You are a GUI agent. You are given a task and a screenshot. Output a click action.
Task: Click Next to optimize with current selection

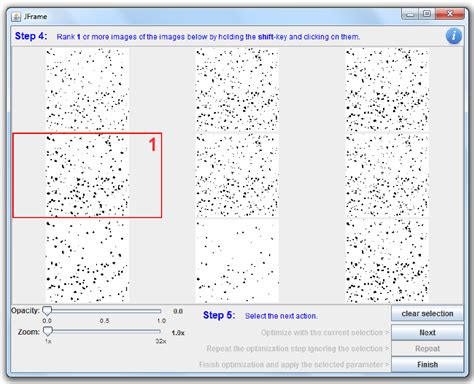[x=427, y=332]
